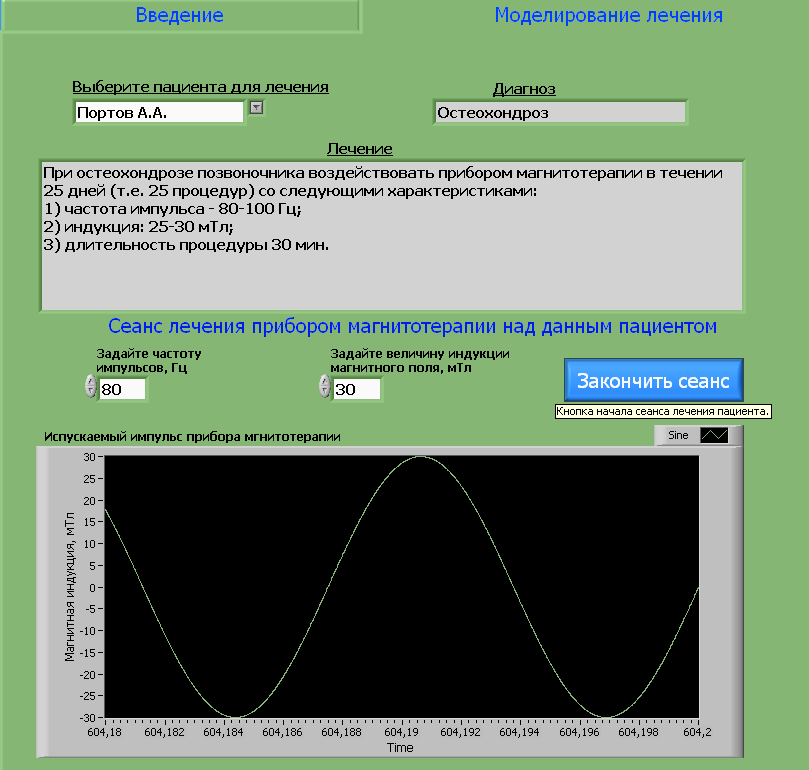The width and height of the screenshot is (809, 770).
Task: Click the tooltip Кнопка начала сеанса лечения
Action: [x=663, y=411]
